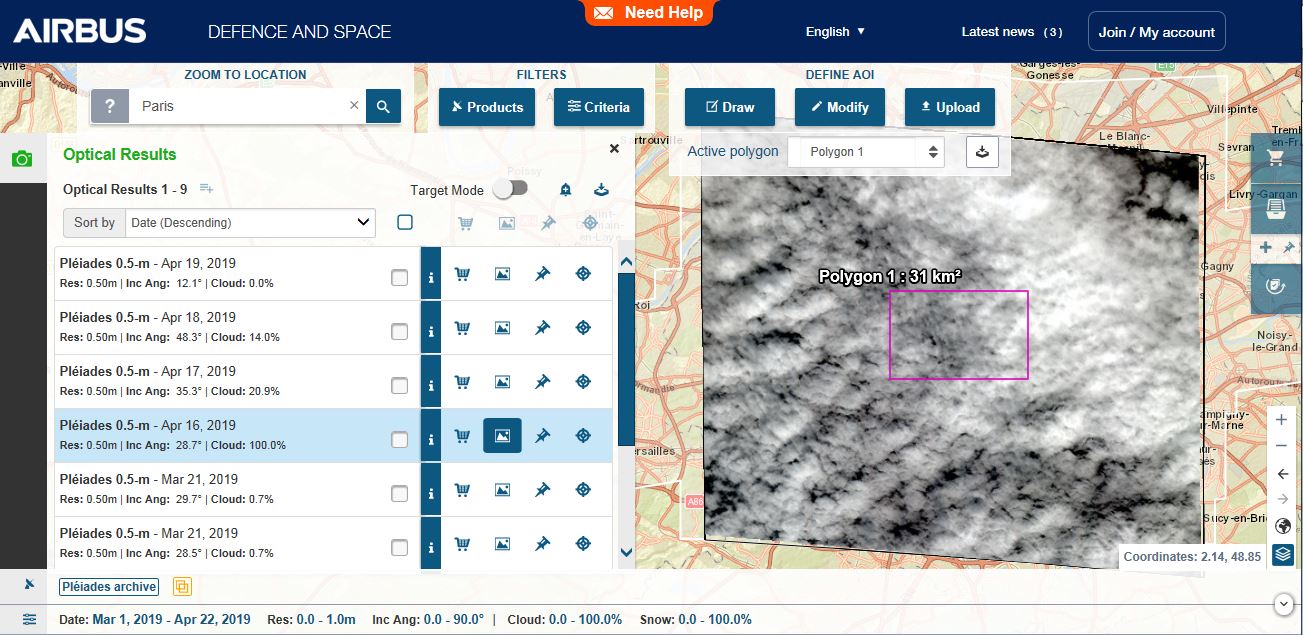Tick the checkbox for the Apr 19, 2019 result
The width and height of the screenshot is (1303, 635).
(x=400, y=278)
